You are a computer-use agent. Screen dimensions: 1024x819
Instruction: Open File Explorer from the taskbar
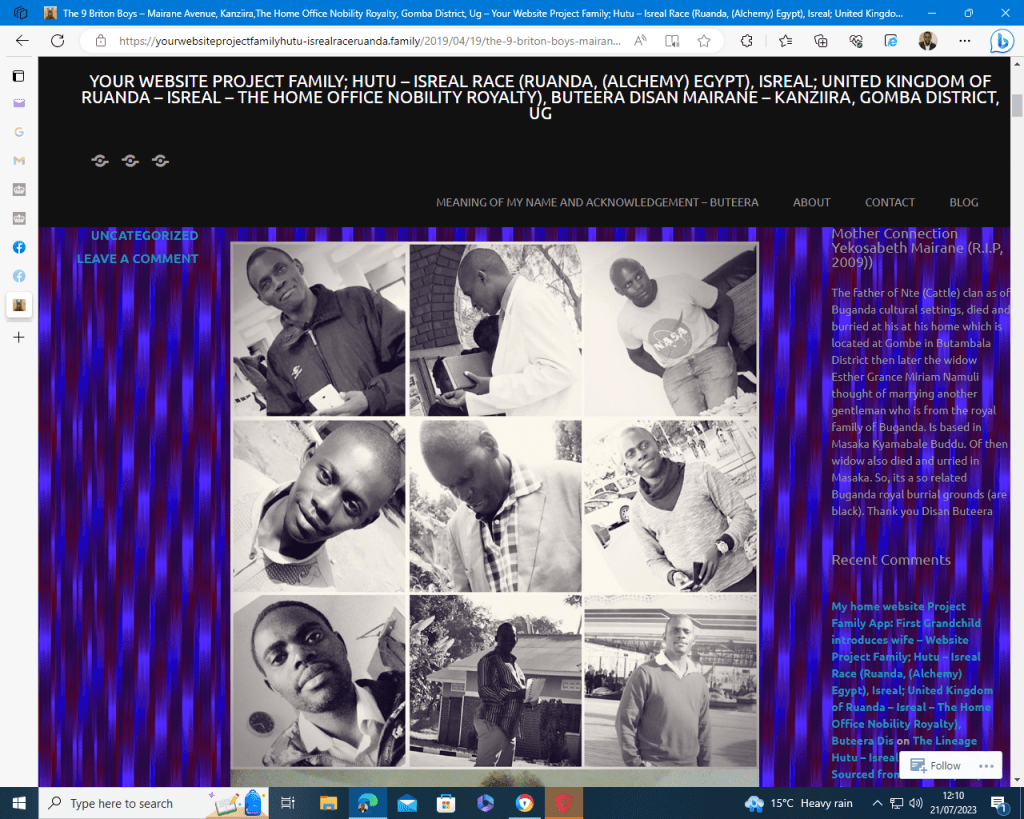tap(328, 803)
